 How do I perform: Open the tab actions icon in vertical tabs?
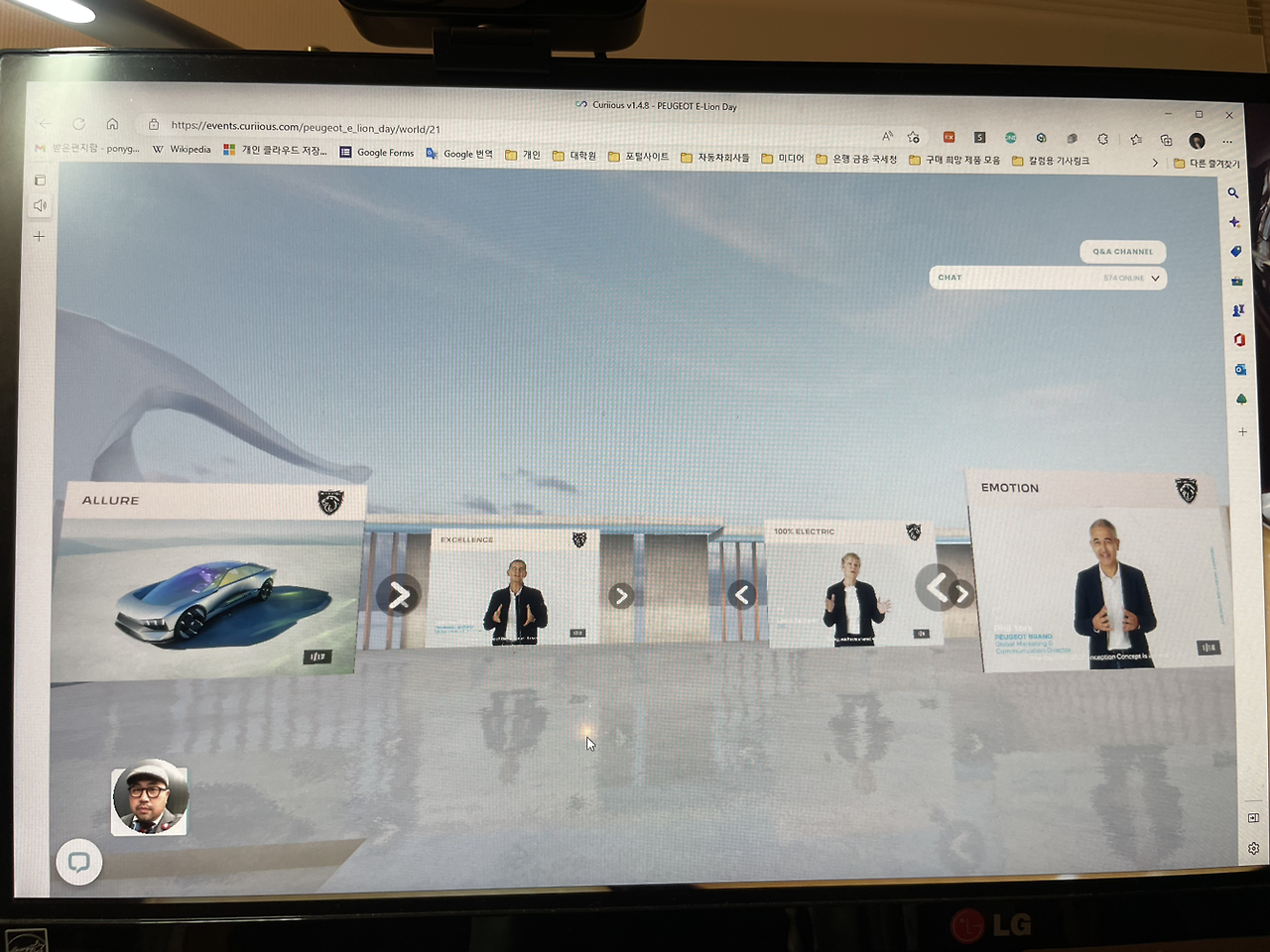(40, 180)
